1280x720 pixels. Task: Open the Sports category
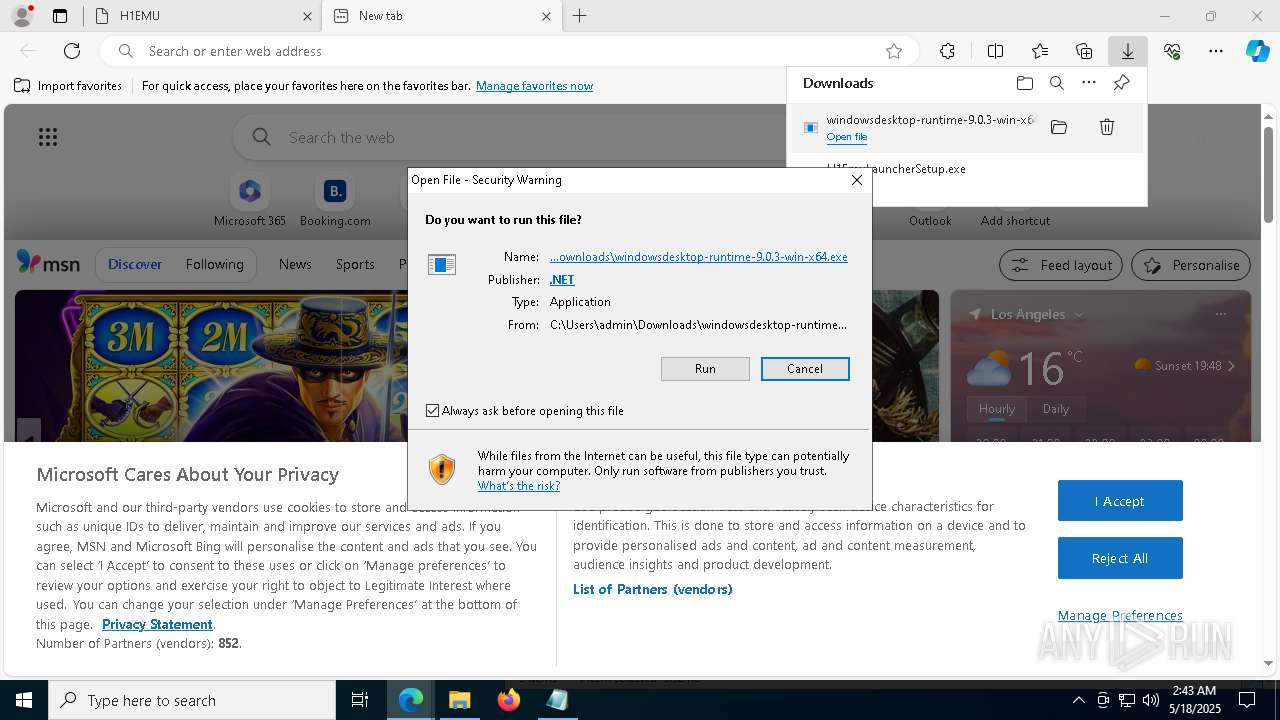pyautogui.click(x=355, y=264)
